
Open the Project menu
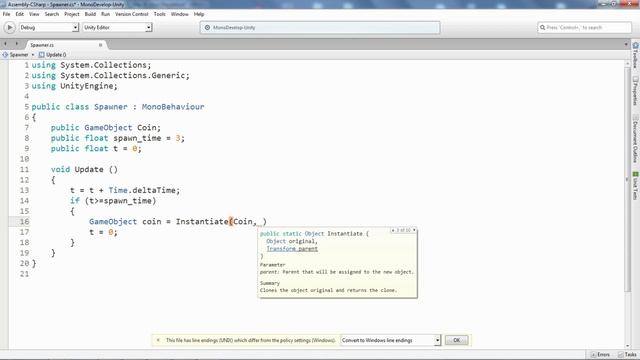coord(72,14)
